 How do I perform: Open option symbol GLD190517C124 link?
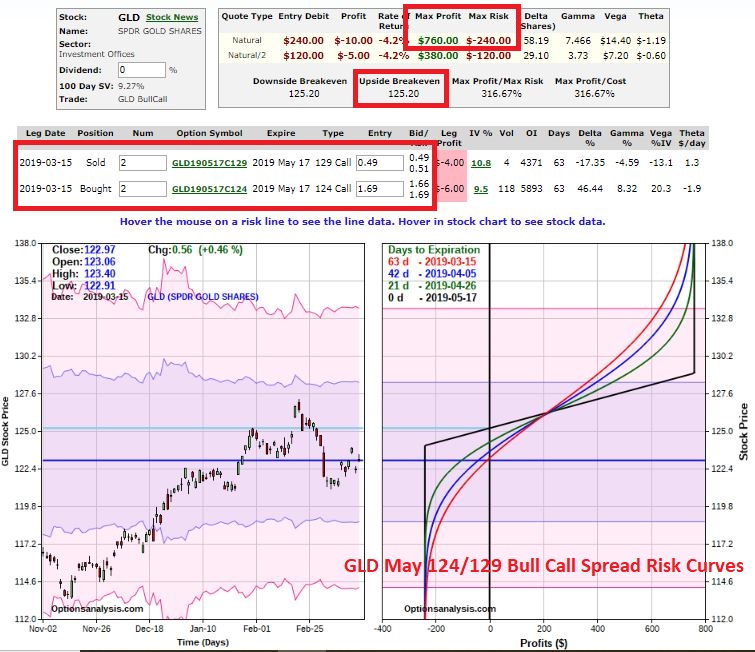[x=209, y=189]
